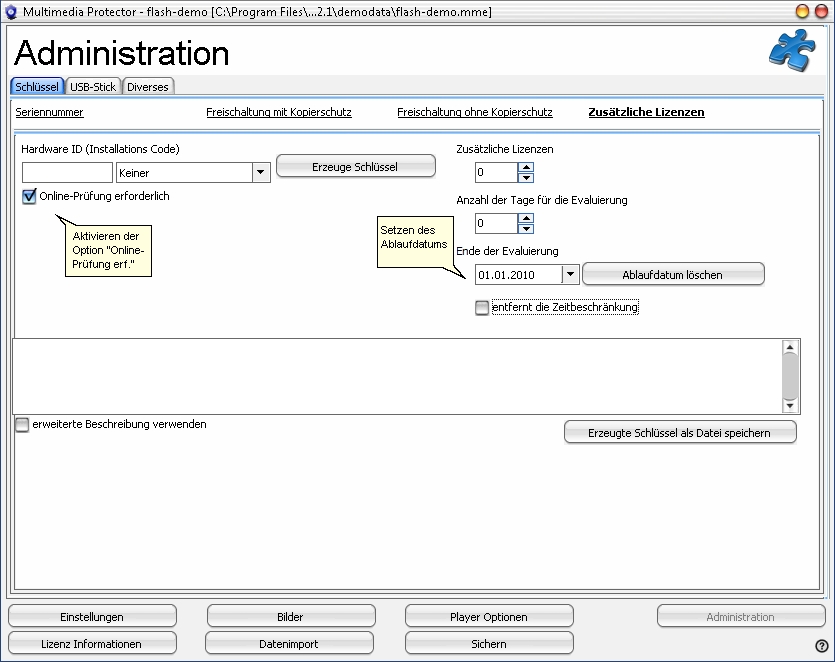Click the blue puzzle piece logo icon
The width and height of the screenshot is (835, 662).
pos(791,52)
